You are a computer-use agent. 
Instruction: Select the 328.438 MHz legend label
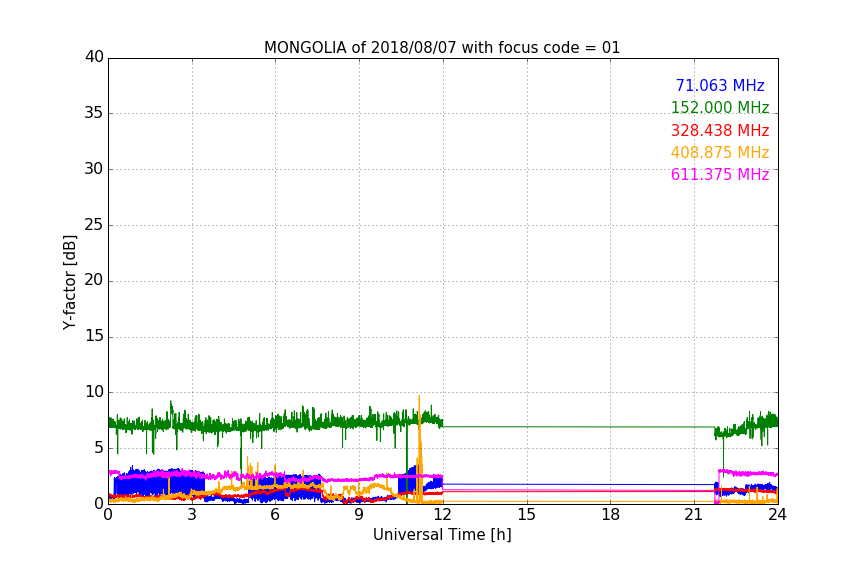tap(720, 130)
